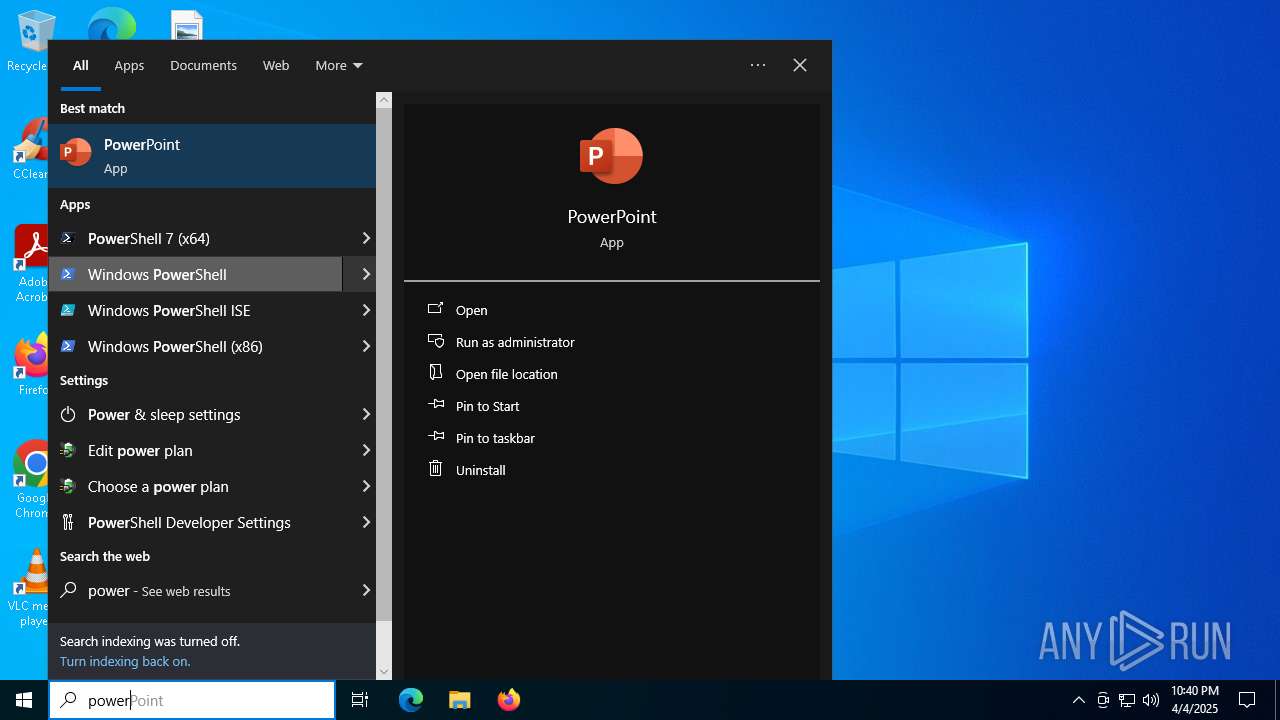Choose Open file location
The width and height of the screenshot is (1280, 720).
tap(507, 374)
